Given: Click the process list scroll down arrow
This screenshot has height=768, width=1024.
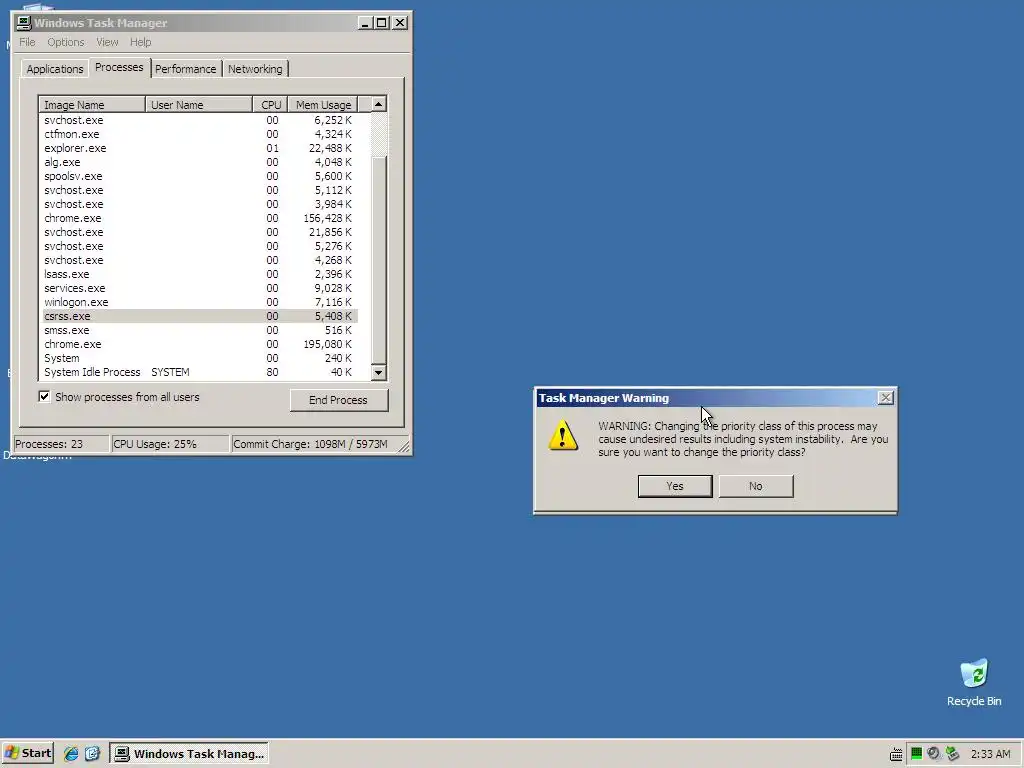Looking at the screenshot, I should tap(379, 372).
